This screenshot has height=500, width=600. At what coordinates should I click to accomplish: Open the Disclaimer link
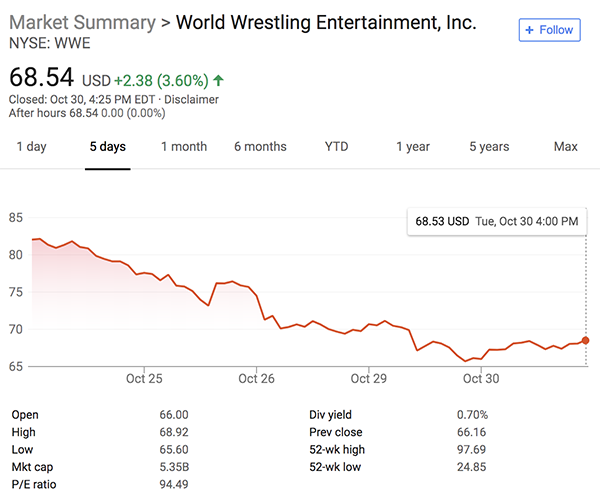coord(193,99)
